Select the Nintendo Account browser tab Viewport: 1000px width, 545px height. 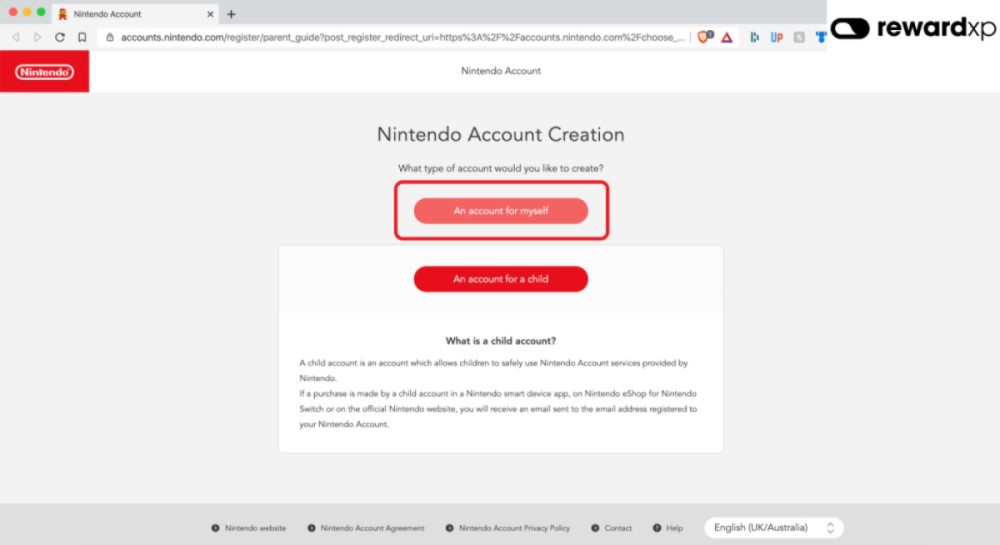pyautogui.click(x=136, y=13)
